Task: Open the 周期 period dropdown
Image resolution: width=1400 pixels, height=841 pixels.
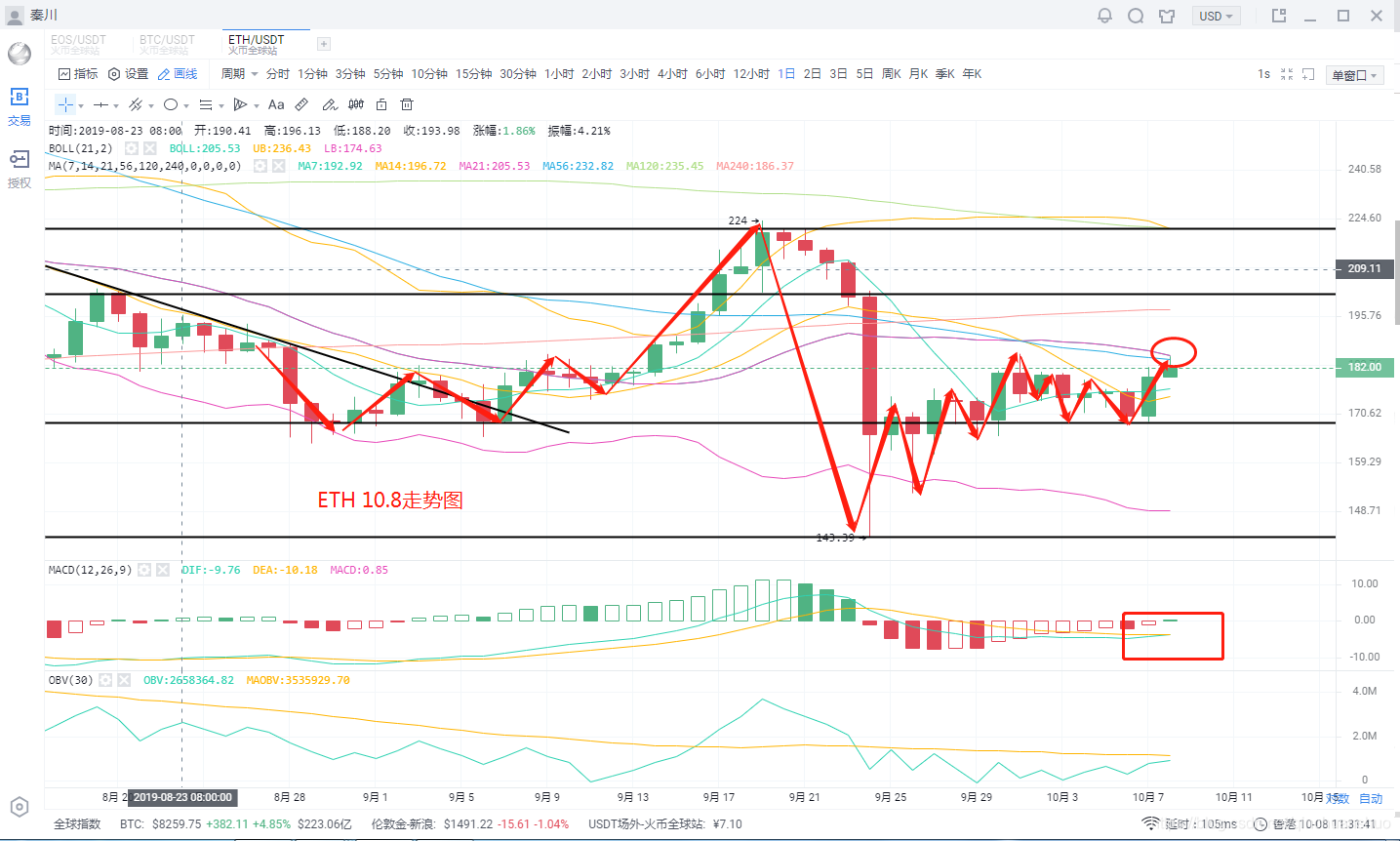Action: 239,74
